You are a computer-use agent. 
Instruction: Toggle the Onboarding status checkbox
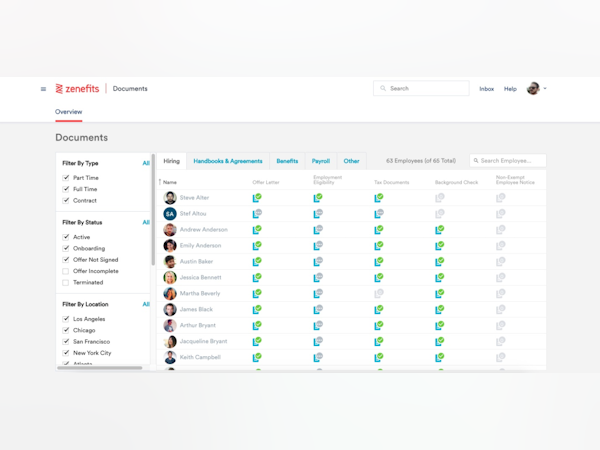(66, 248)
